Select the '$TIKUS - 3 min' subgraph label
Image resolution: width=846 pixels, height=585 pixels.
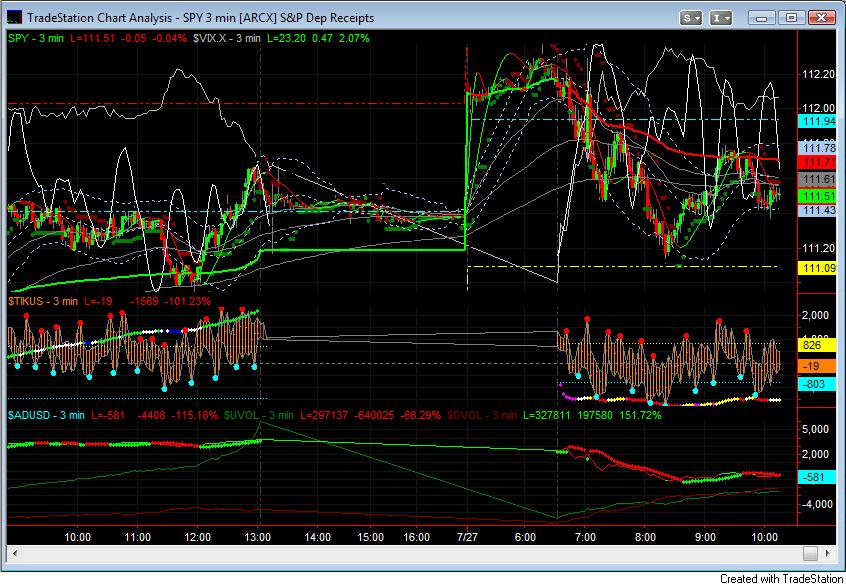pyautogui.click(x=43, y=301)
